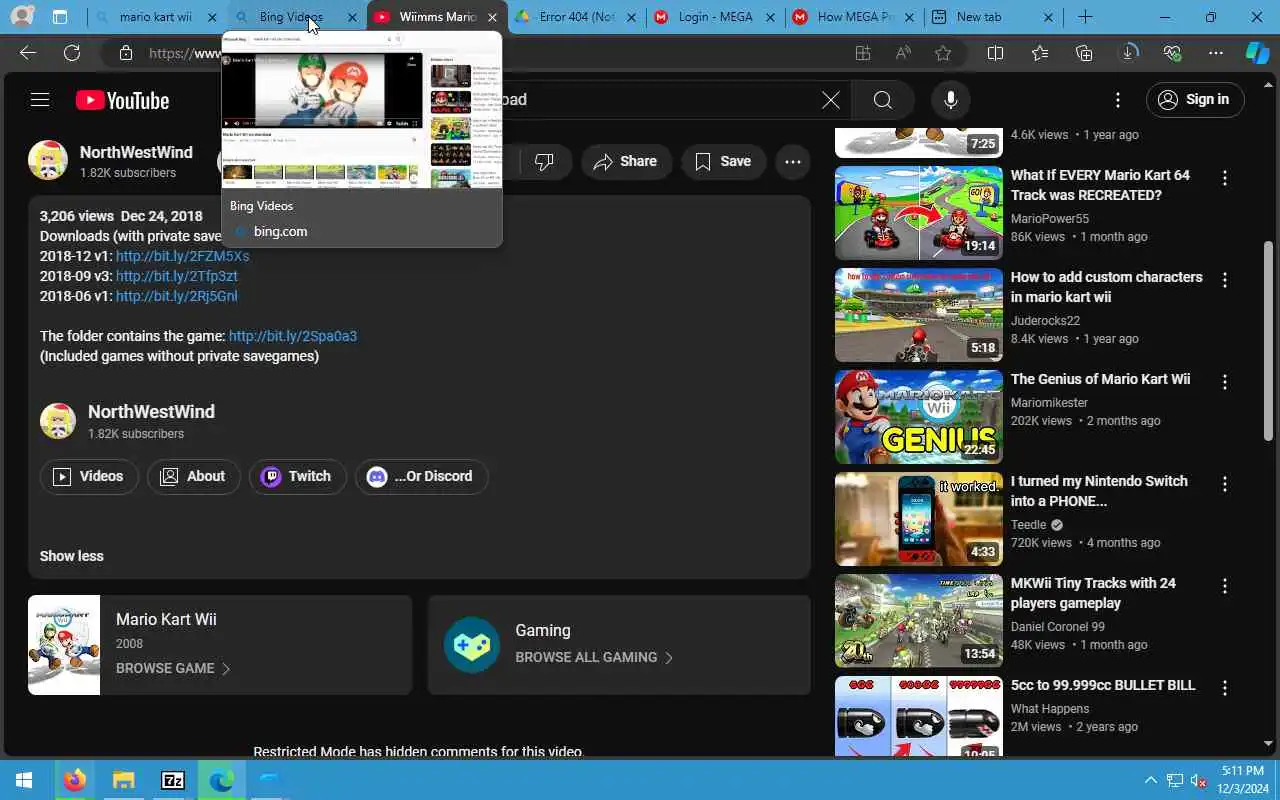Click the Sign in button
1280x800 pixels.
click(1195, 99)
